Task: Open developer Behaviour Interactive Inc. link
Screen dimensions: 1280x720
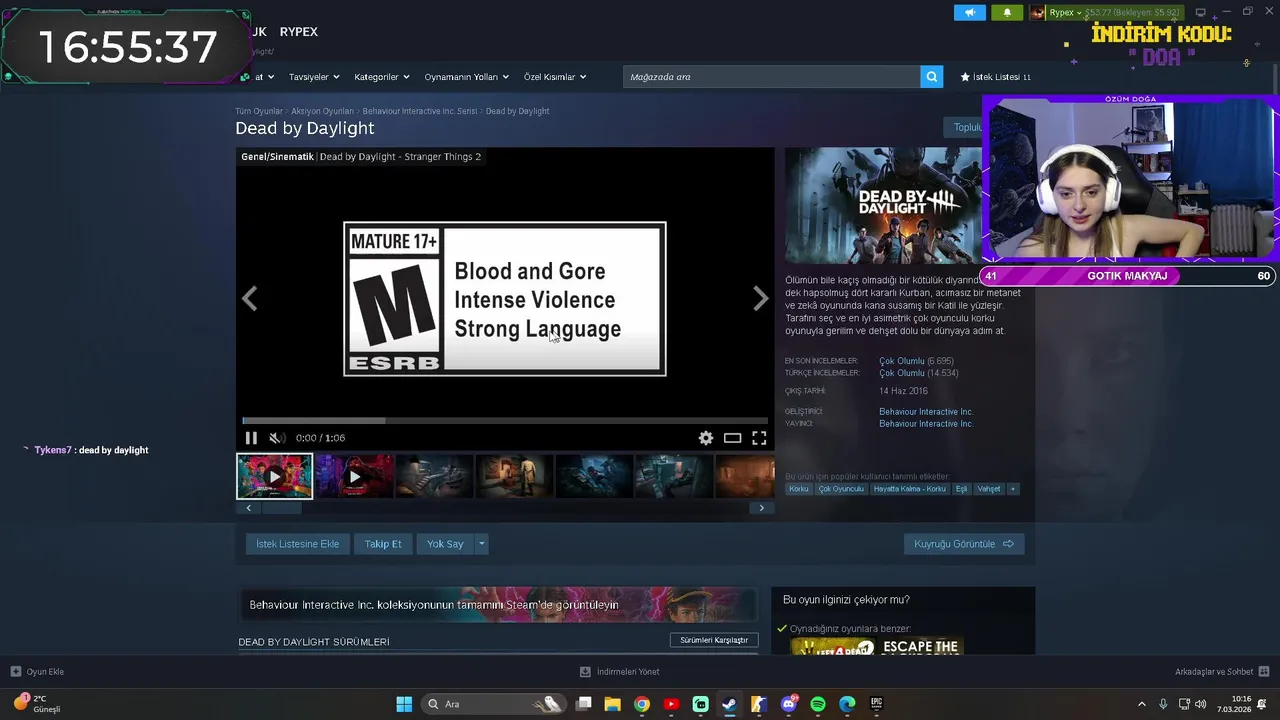Action: coord(926,412)
